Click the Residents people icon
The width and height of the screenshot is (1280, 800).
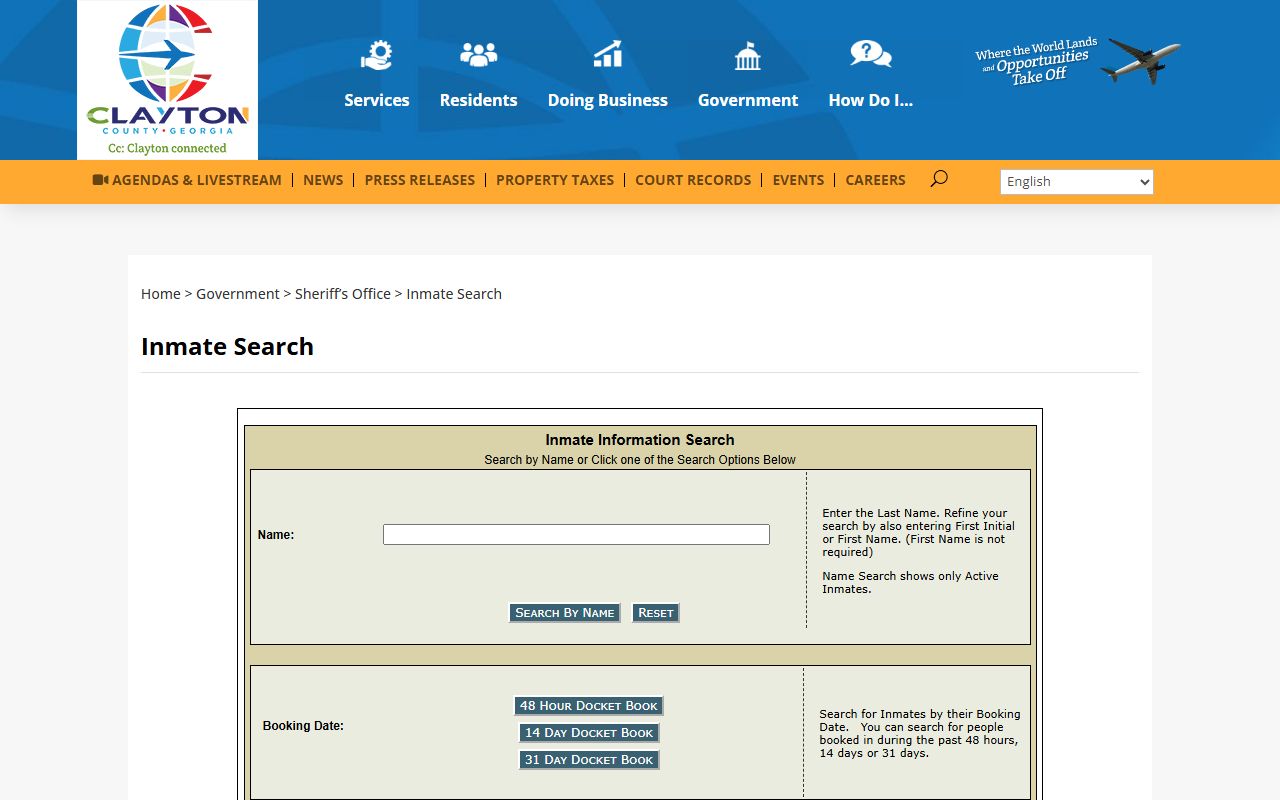tap(478, 55)
